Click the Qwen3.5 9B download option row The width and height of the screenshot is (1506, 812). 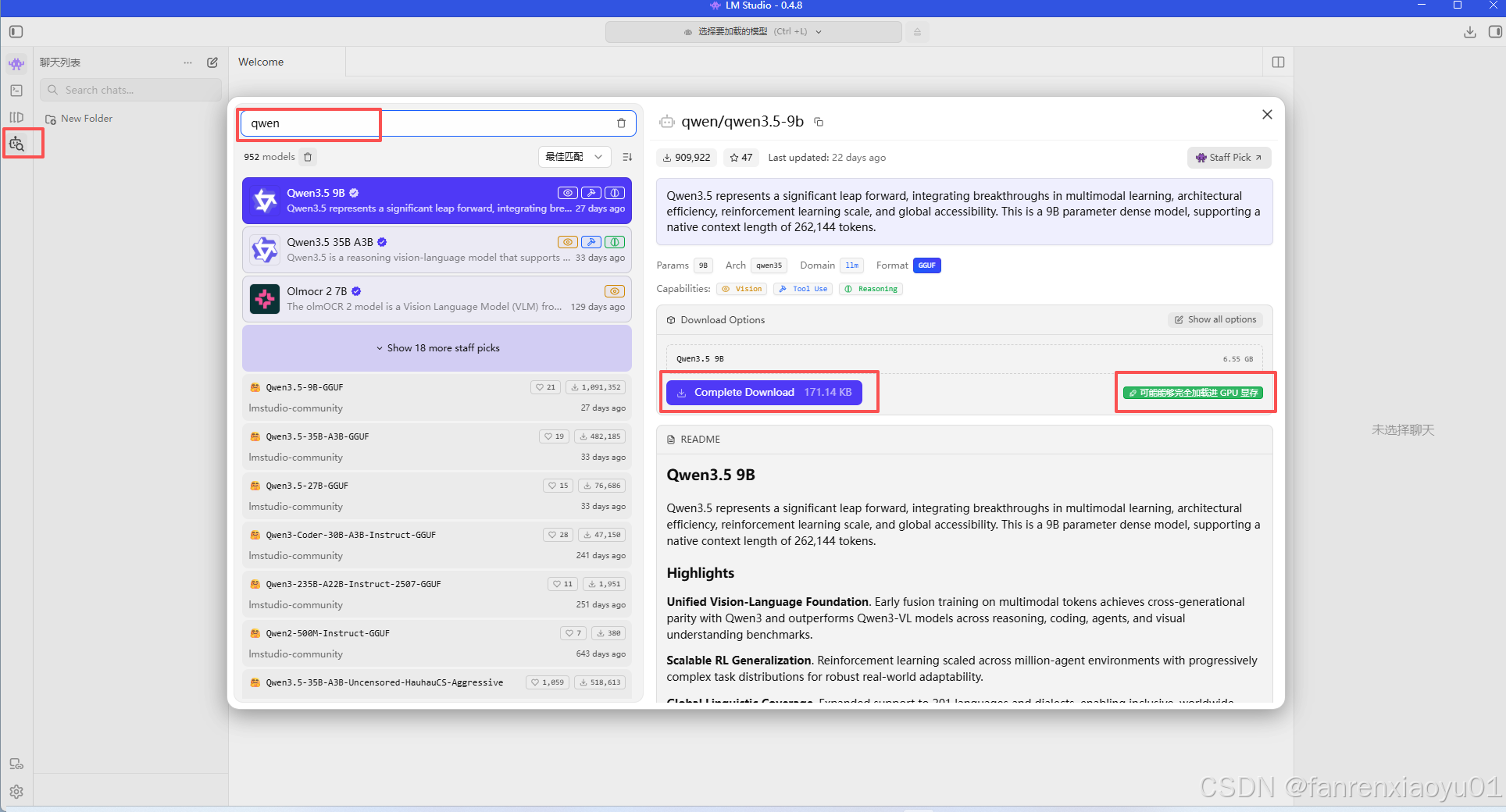[965, 359]
